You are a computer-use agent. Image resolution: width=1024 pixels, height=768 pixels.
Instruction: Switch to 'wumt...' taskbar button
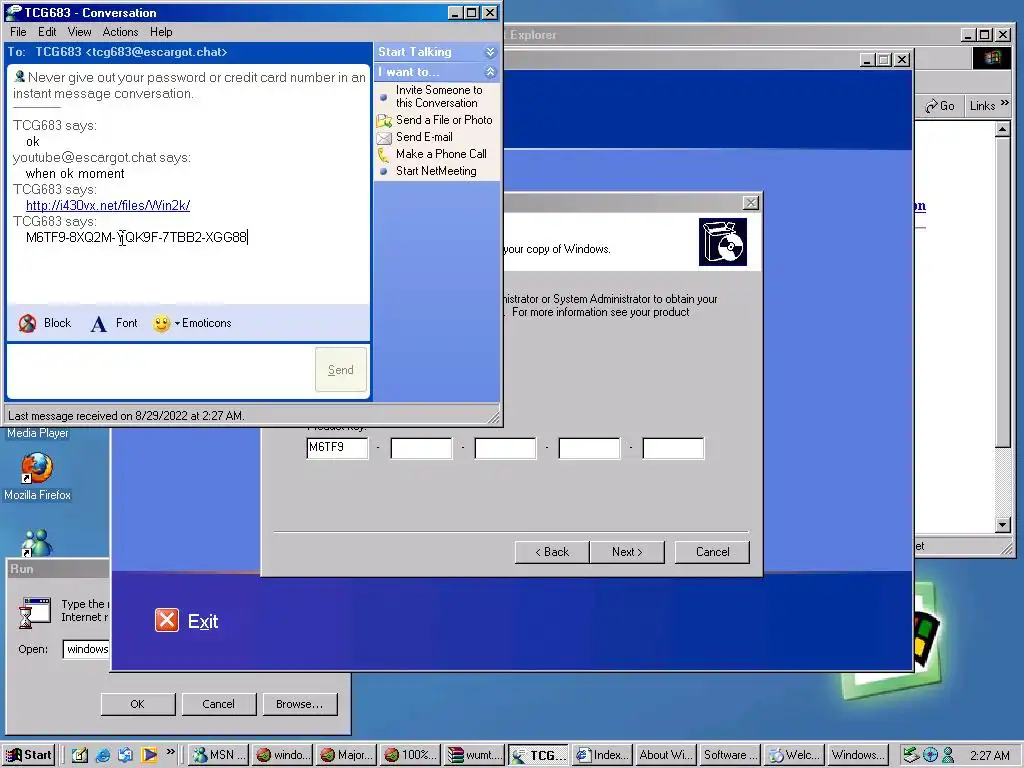(475, 755)
